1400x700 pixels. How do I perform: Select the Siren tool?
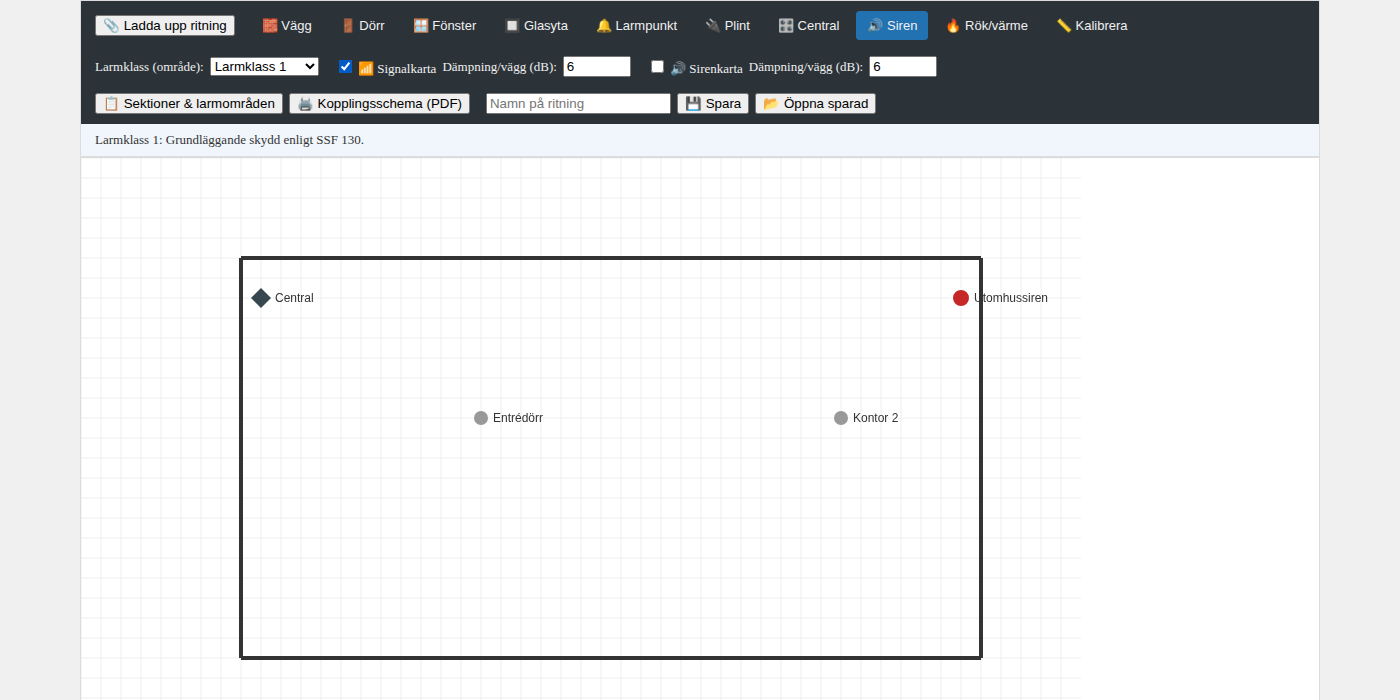[x=892, y=26]
